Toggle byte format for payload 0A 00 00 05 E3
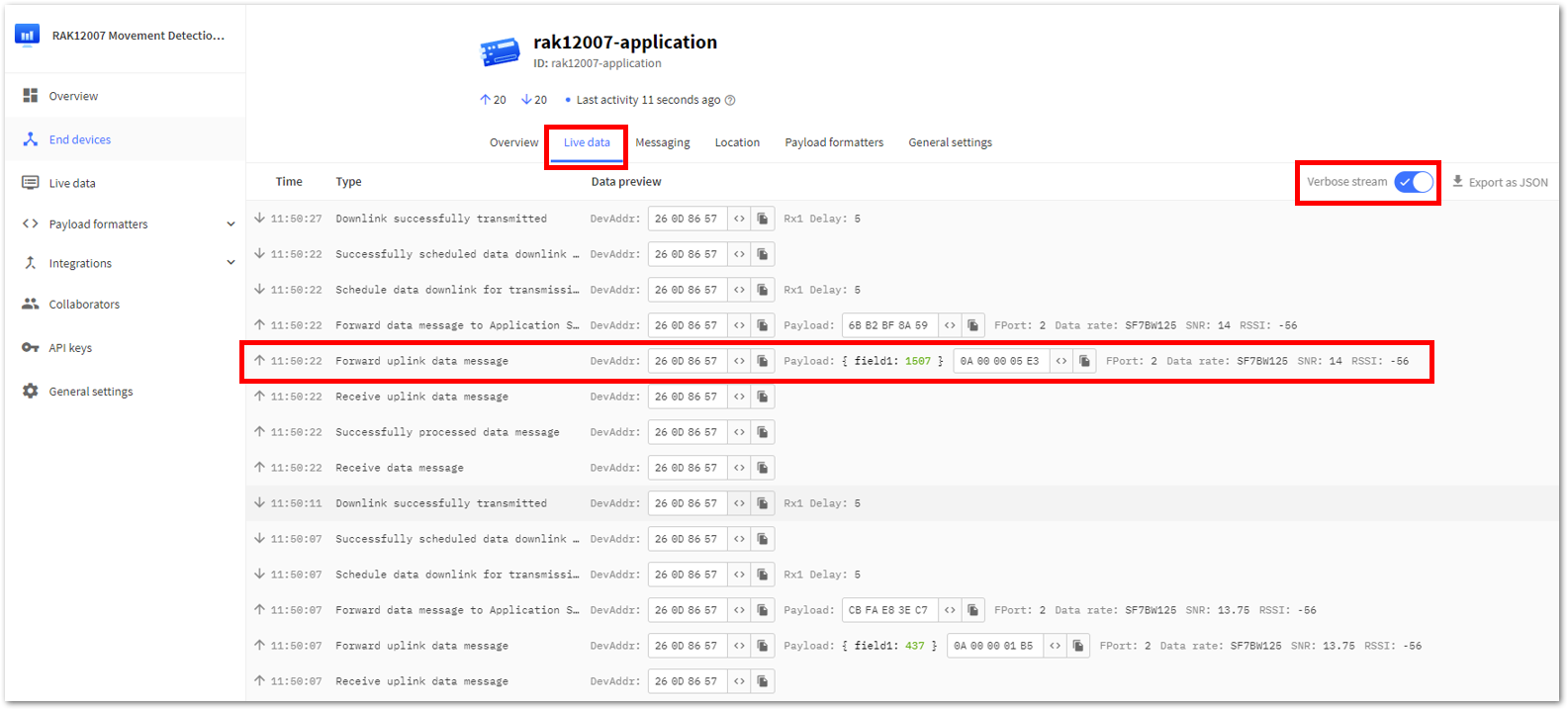1568x710 pixels. coord(1061,361)
